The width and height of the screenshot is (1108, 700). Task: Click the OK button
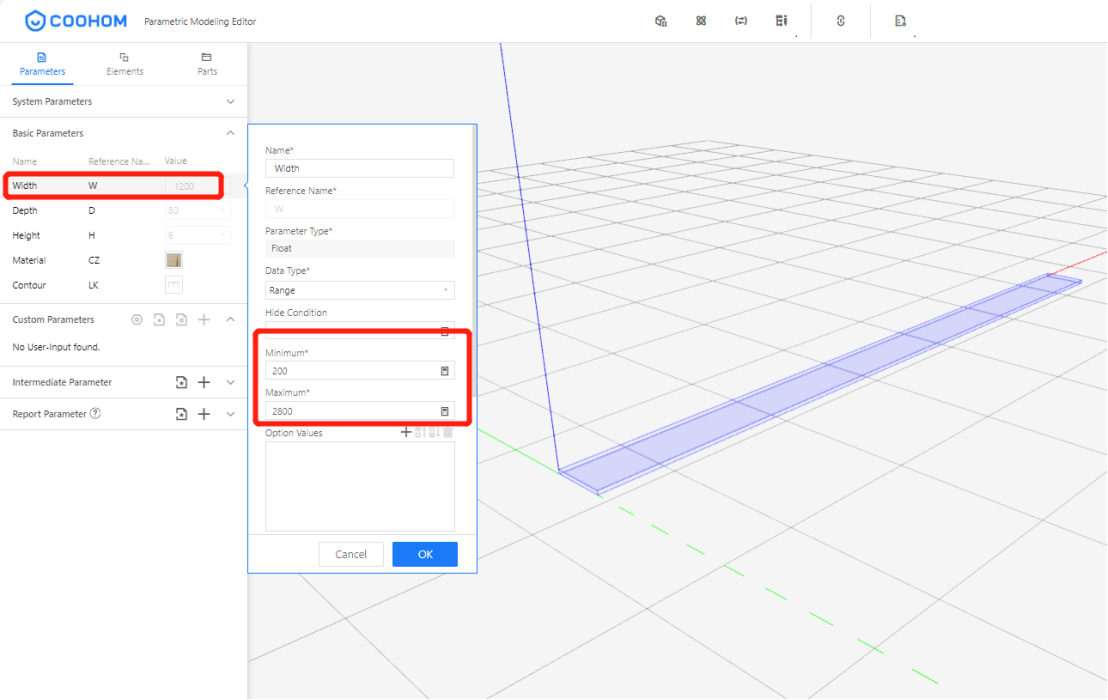[x=425, y=554]
